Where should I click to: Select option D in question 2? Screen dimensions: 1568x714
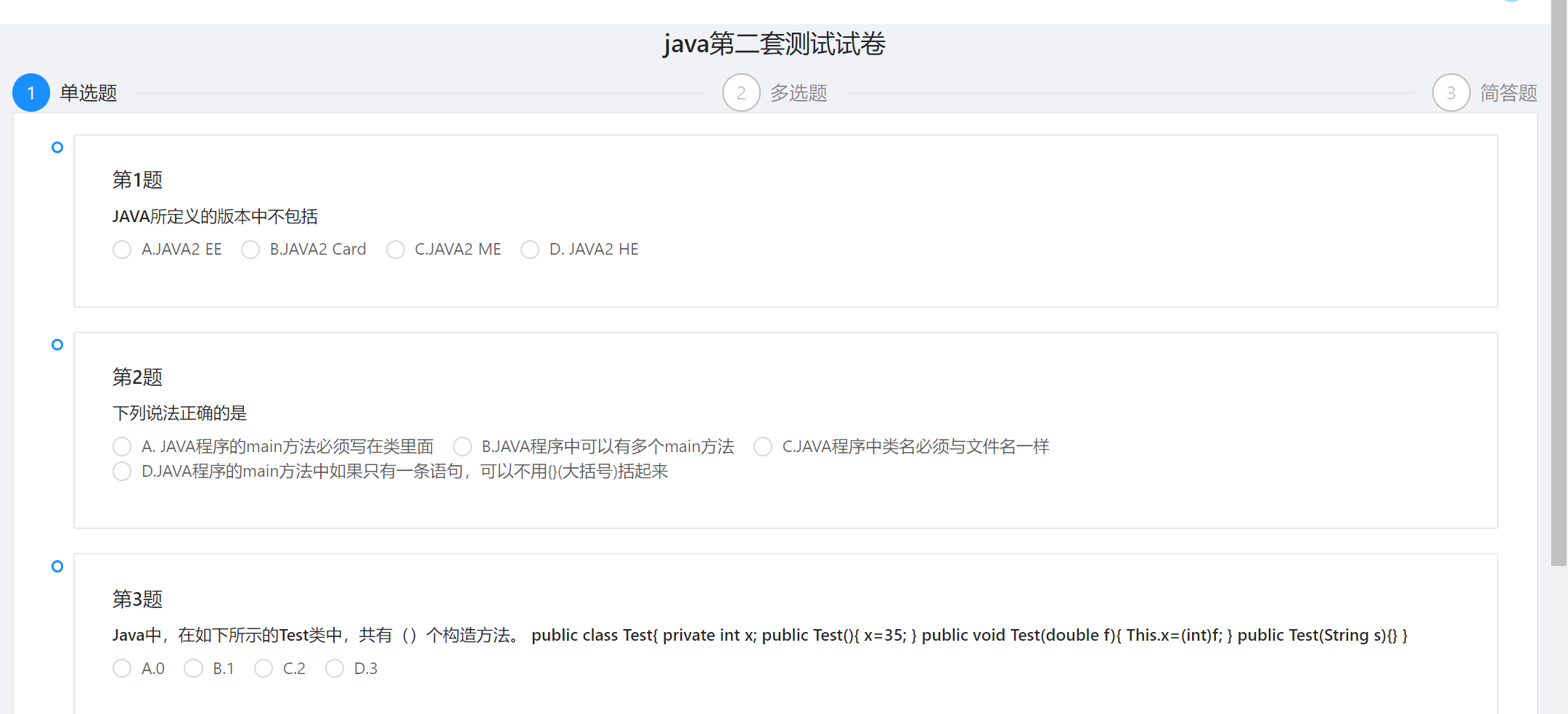(122, 471)
